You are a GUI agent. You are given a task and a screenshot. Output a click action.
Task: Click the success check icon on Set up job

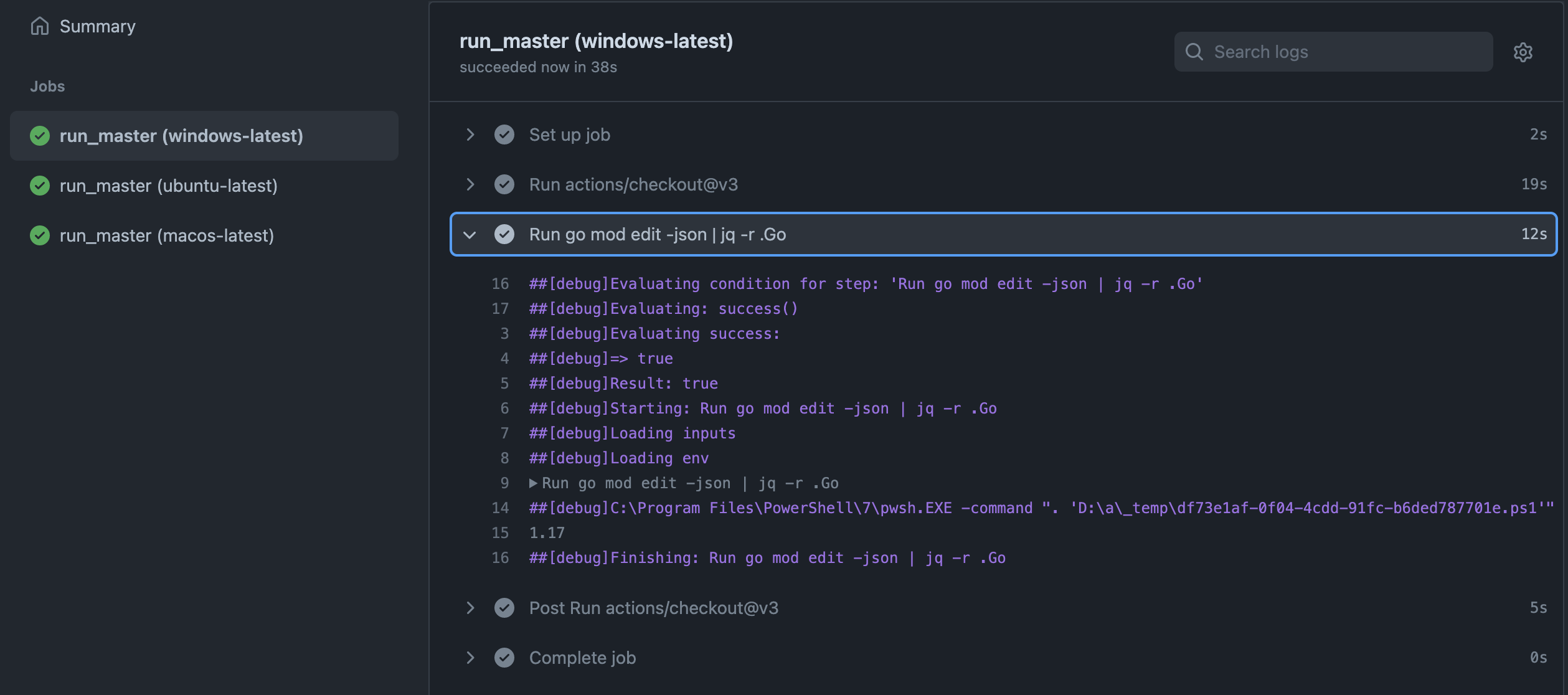pos(504,135)
